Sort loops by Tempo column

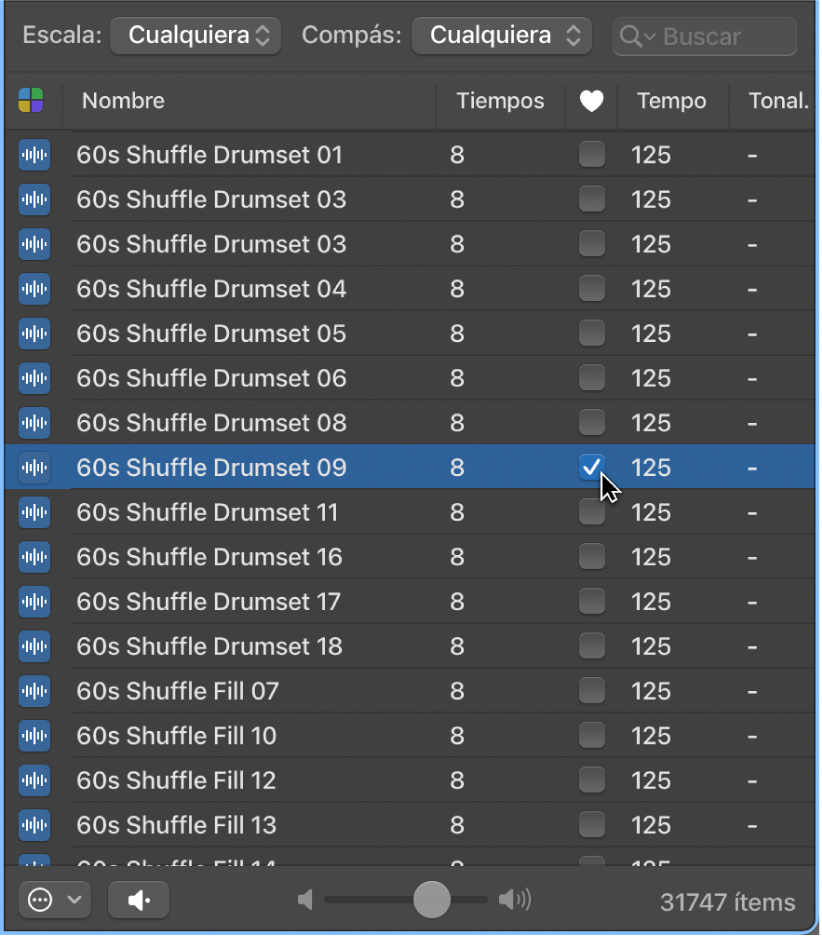click(x=671, y=101)
